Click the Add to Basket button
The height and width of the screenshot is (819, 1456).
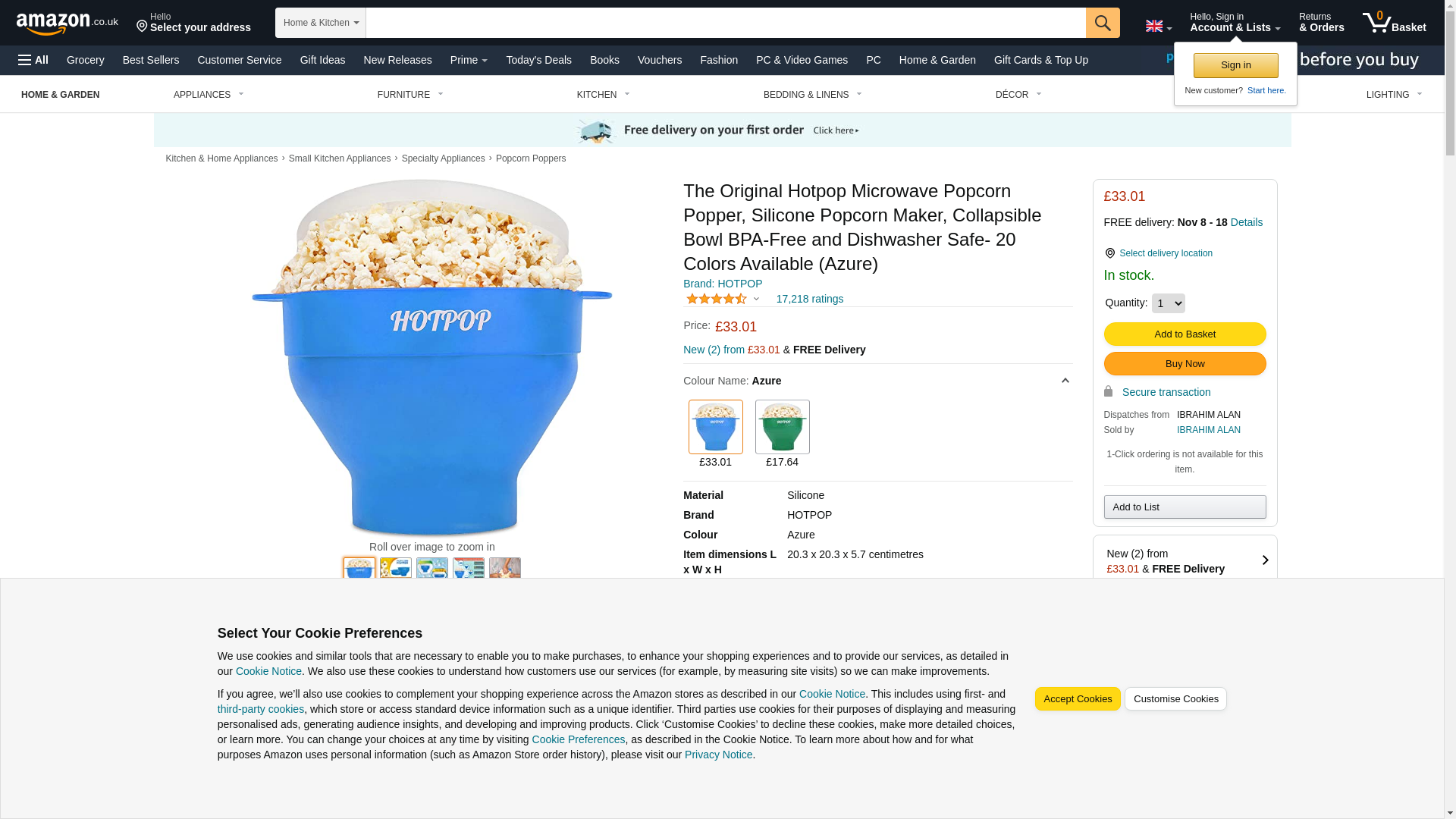click(x=1185, y=334)
